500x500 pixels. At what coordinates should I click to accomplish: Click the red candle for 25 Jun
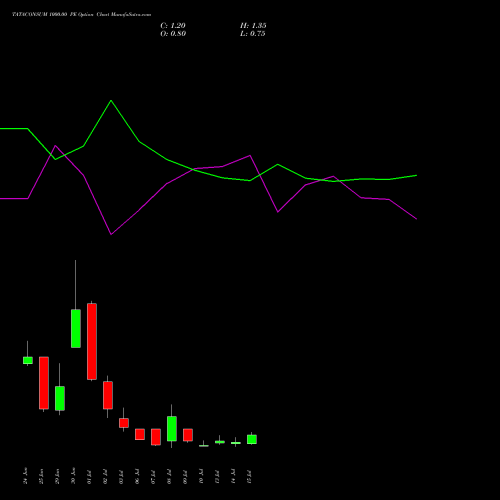[x=44, y=383]
